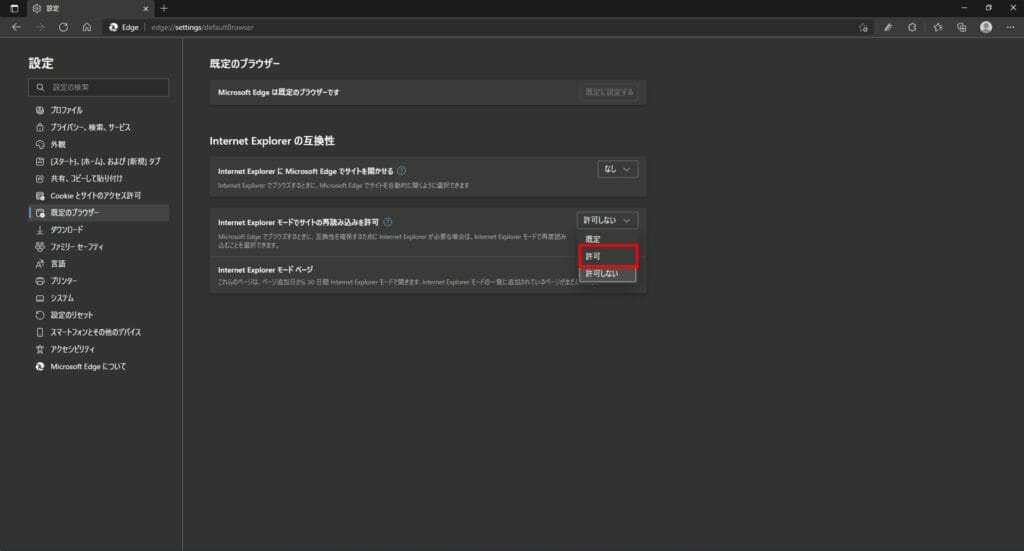Open a new tab with the plus button
The image size is (1024, 551).
click(164, 8)
